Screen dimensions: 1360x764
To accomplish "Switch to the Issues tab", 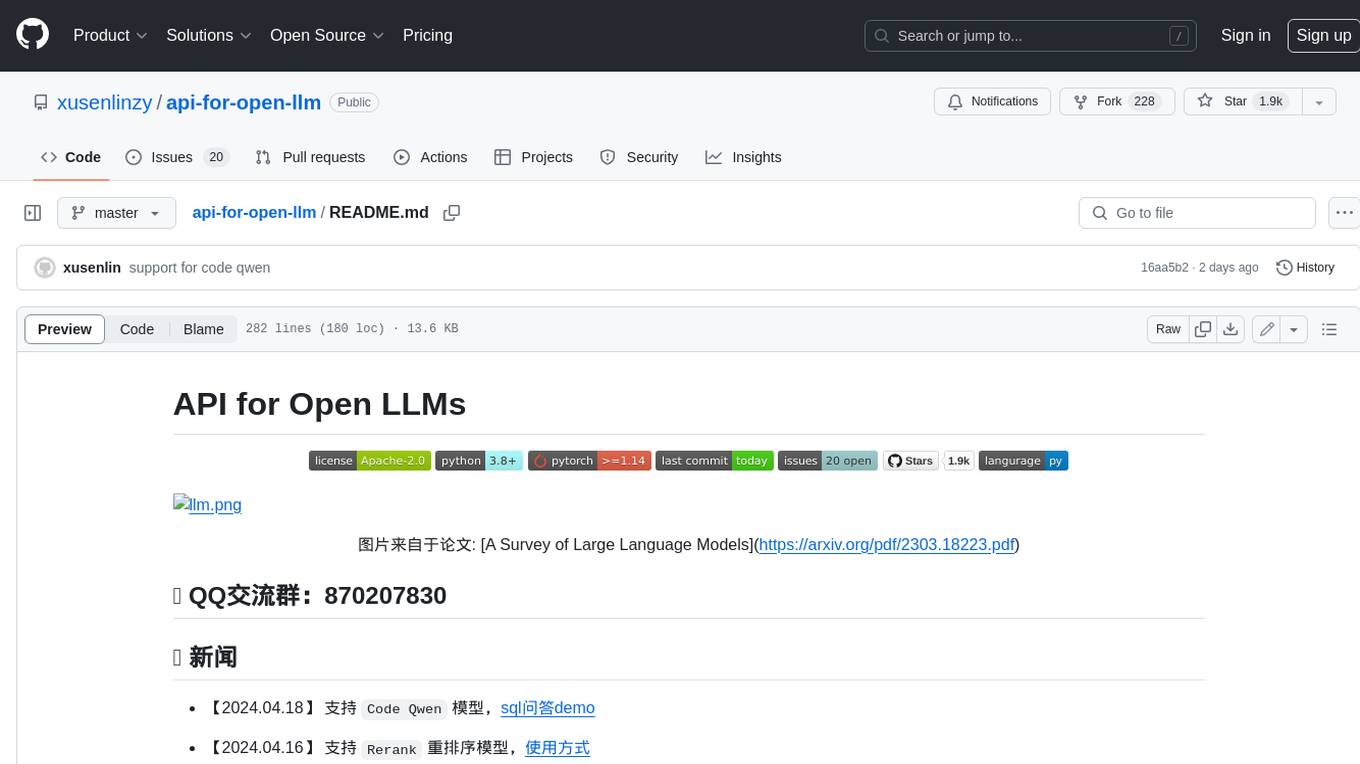I will coord(177,157).
